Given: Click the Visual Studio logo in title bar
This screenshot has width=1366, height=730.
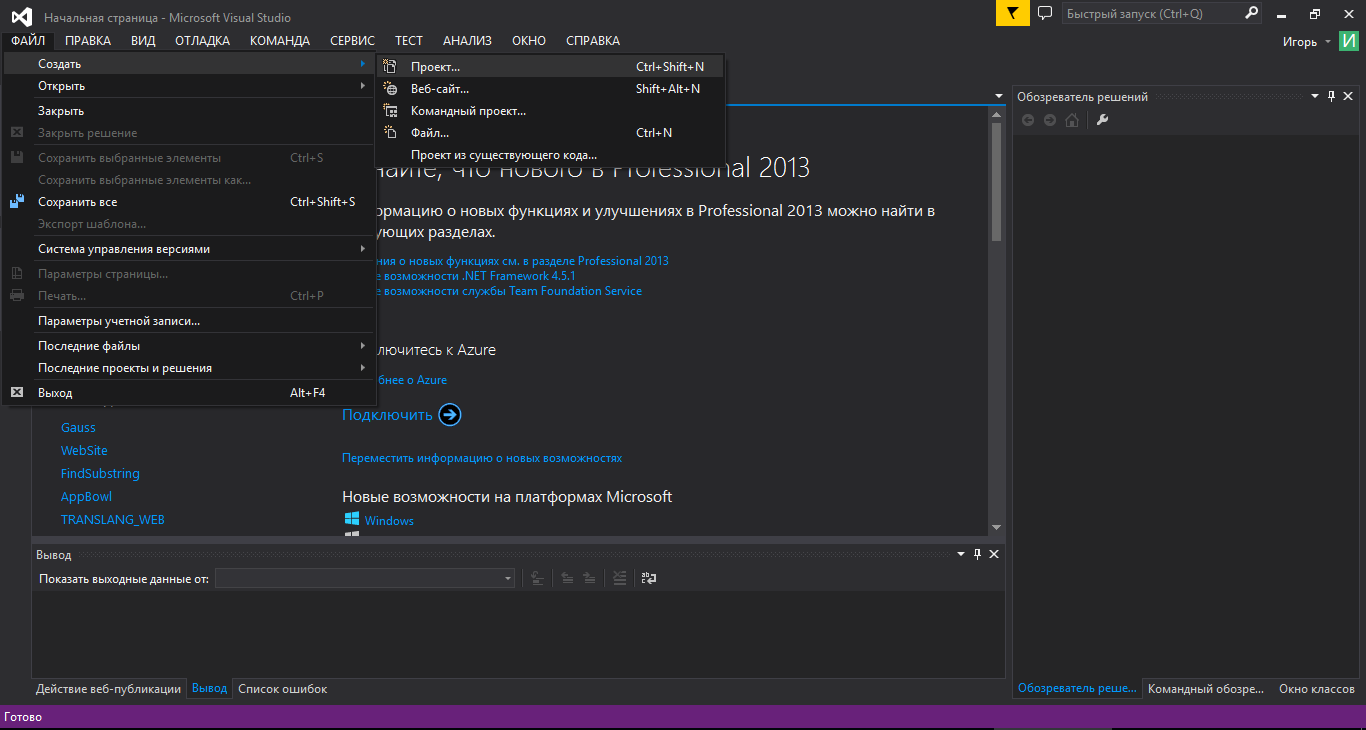Looking at the screenshot, I should pyautogui.click(x=22, y=16).
